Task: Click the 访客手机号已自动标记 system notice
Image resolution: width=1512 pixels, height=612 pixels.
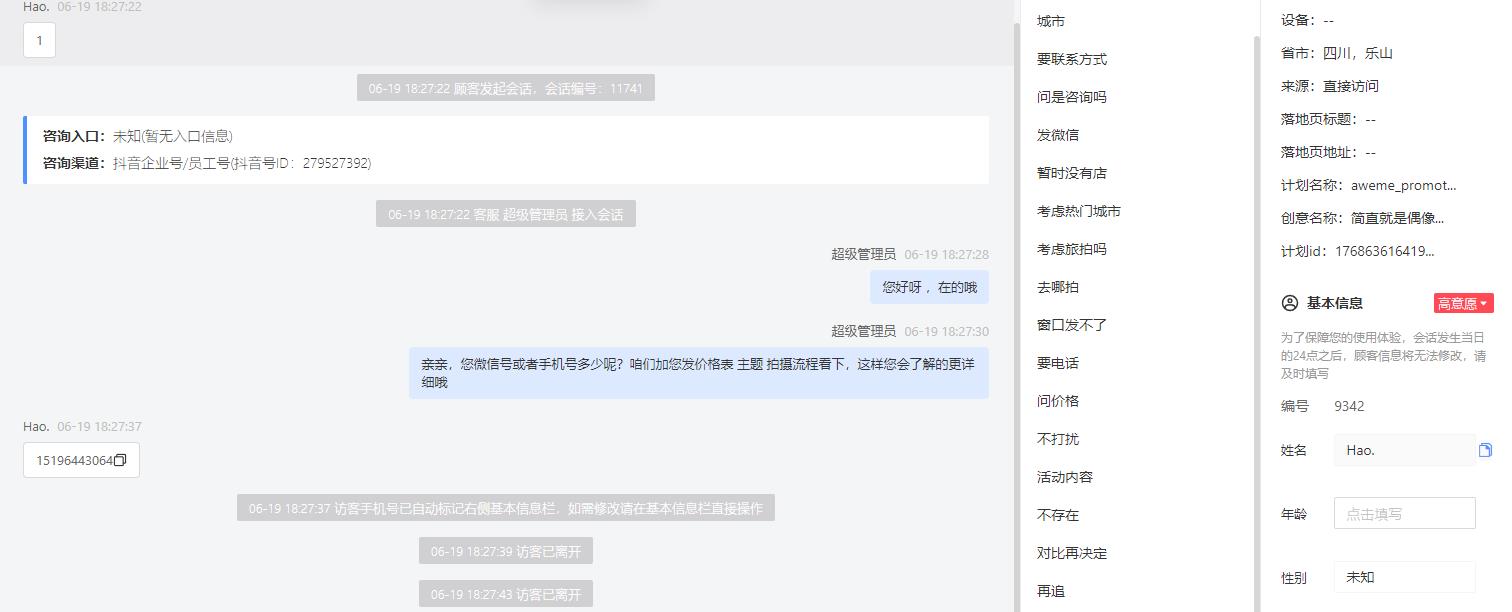Action: pyautogui.click(x=505, y=508)
